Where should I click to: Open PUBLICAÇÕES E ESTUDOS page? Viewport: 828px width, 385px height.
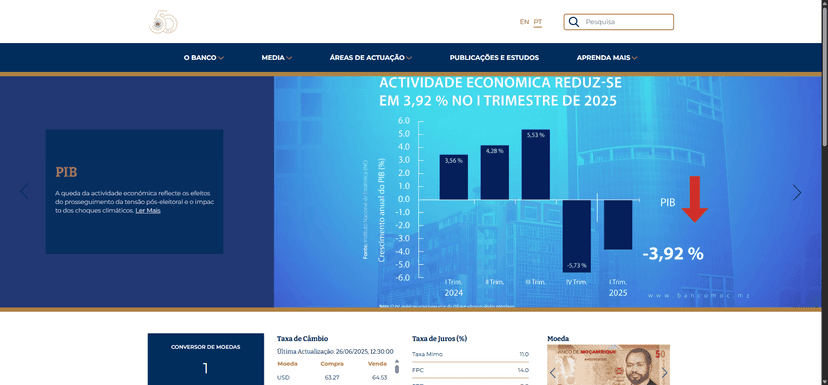coord(494,58)
